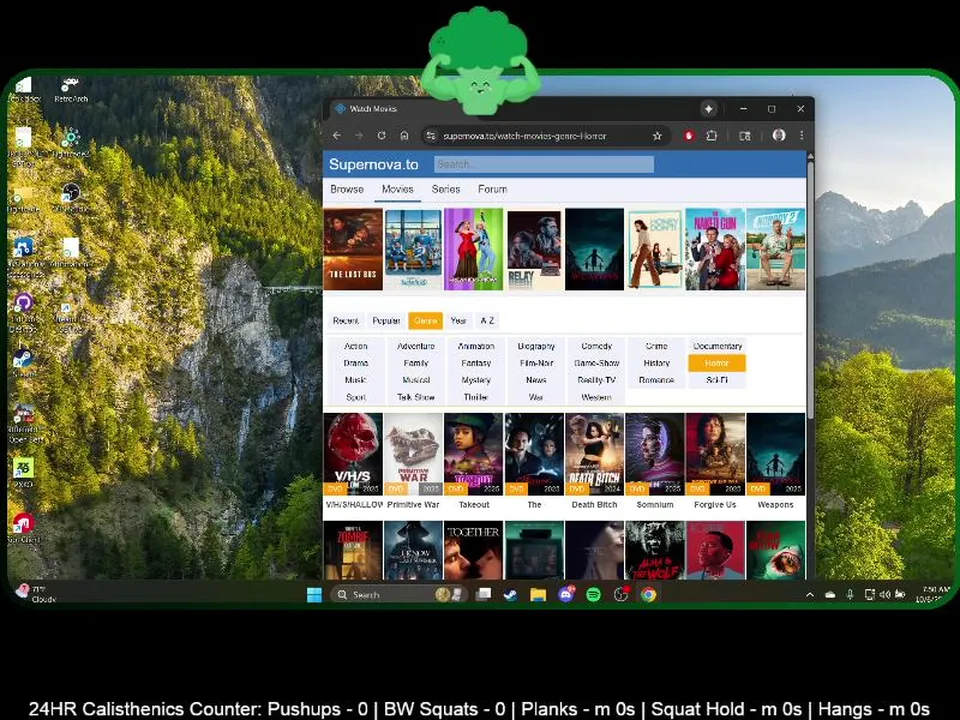Open The Naked Gun poster in carousel
This screenshot has width=960, height=720.
coord(715,249)
